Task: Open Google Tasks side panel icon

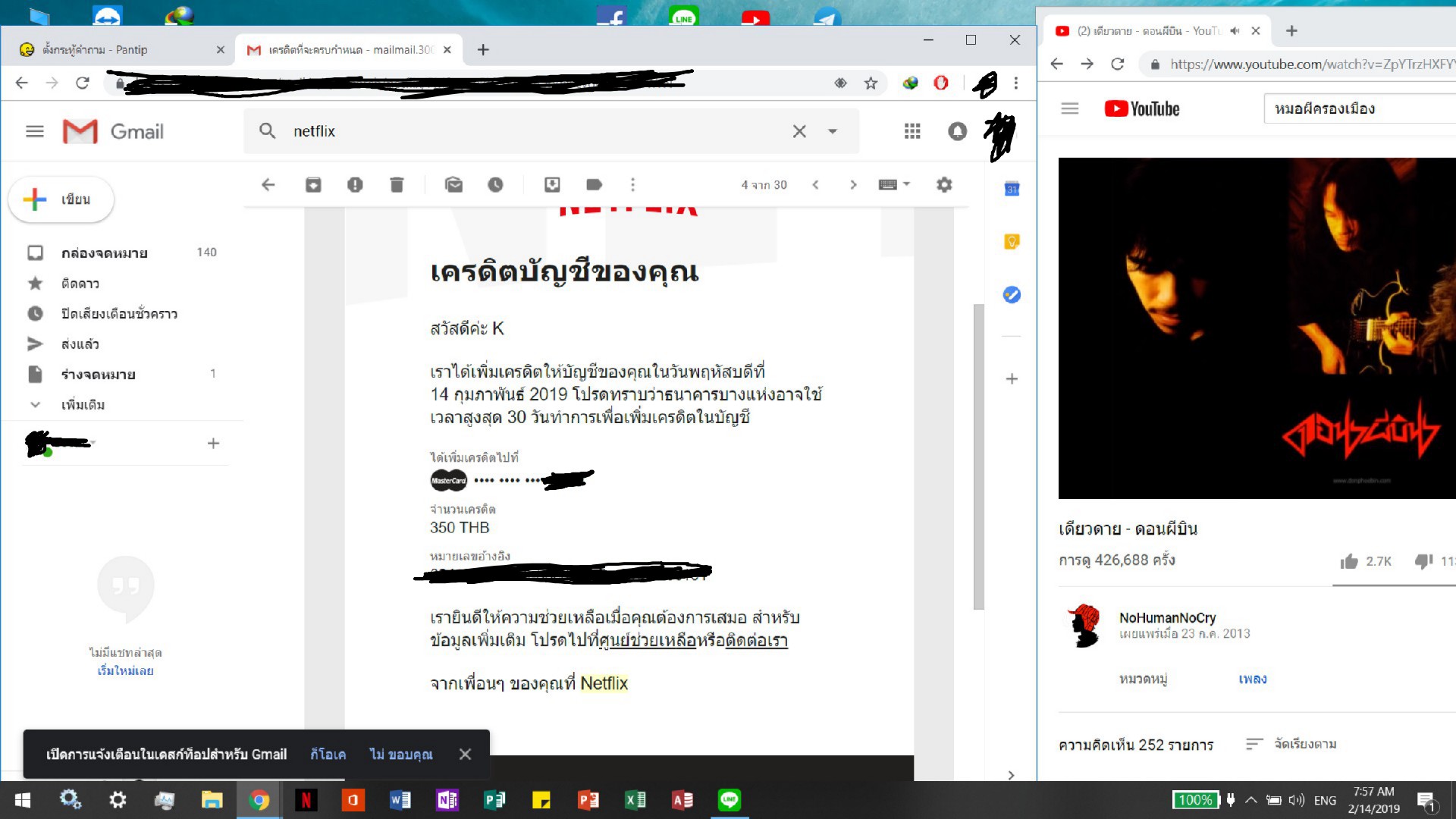Action: click(1012, 295)
